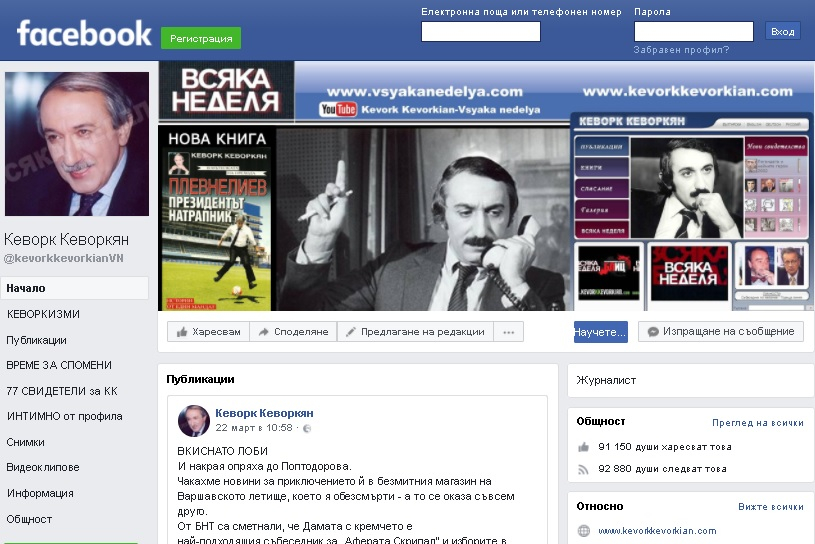Viewport: 815px width, 544px height.
Task: Click the public globe icon beside post time
Action: pos(307,428)
